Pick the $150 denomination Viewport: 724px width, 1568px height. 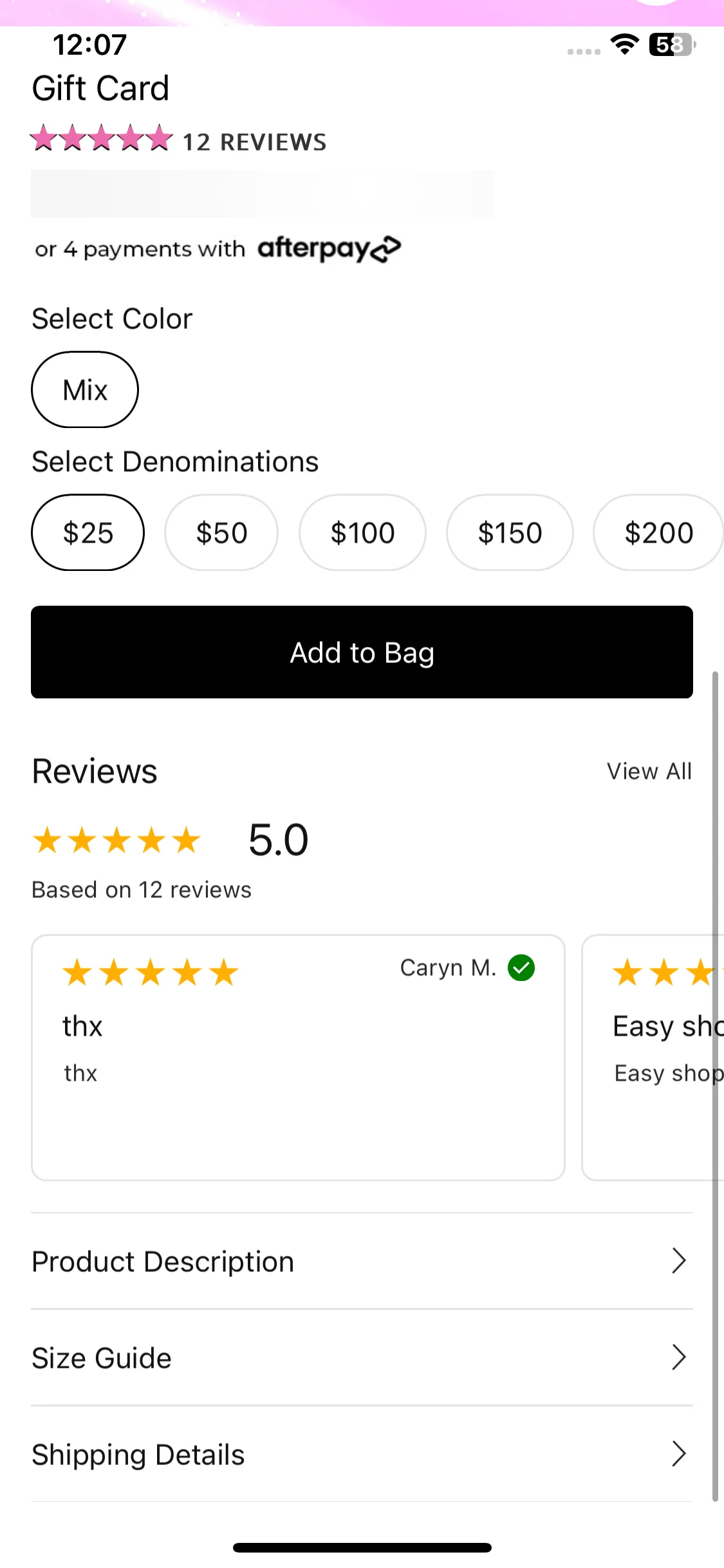point(510,532)
